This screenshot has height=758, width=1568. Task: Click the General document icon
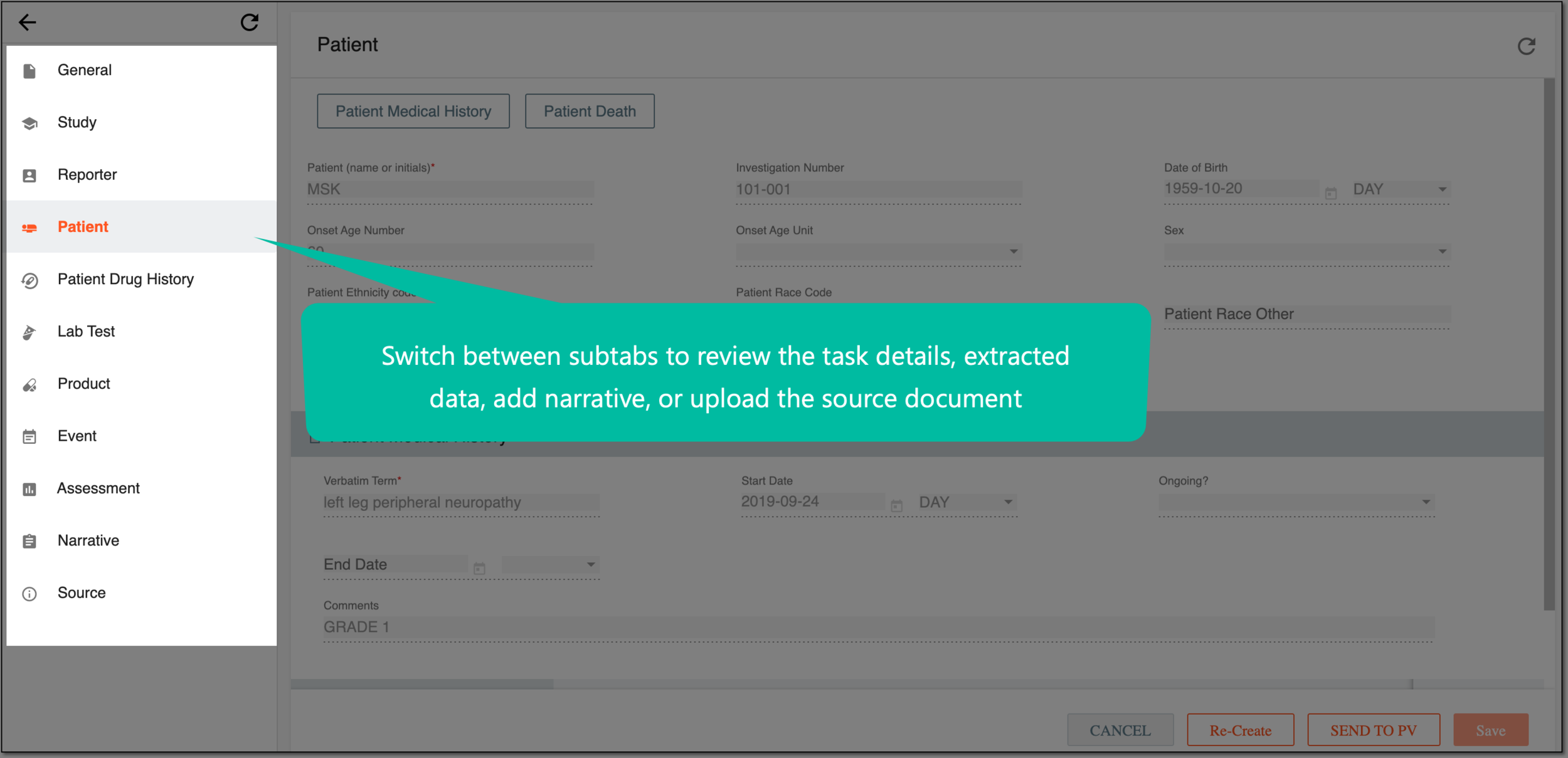pos(29,71)
